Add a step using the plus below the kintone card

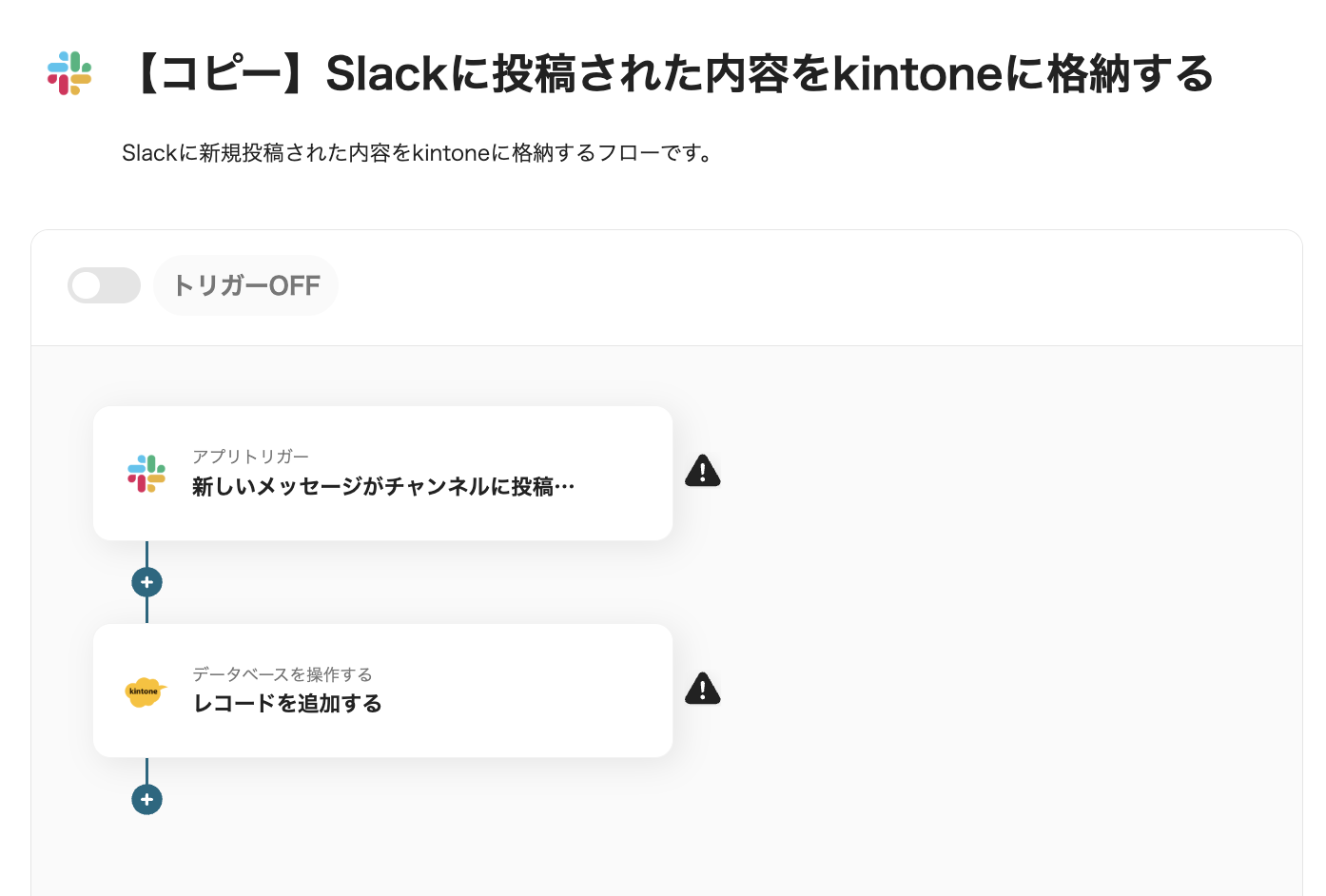click(x=146, y=800)
